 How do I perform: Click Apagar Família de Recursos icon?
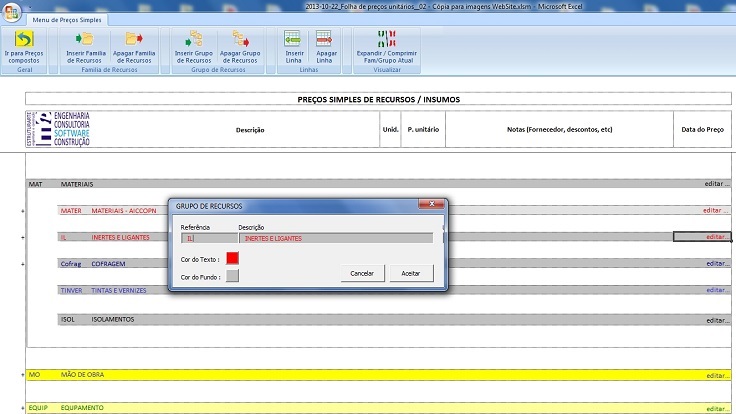[133, 39]
